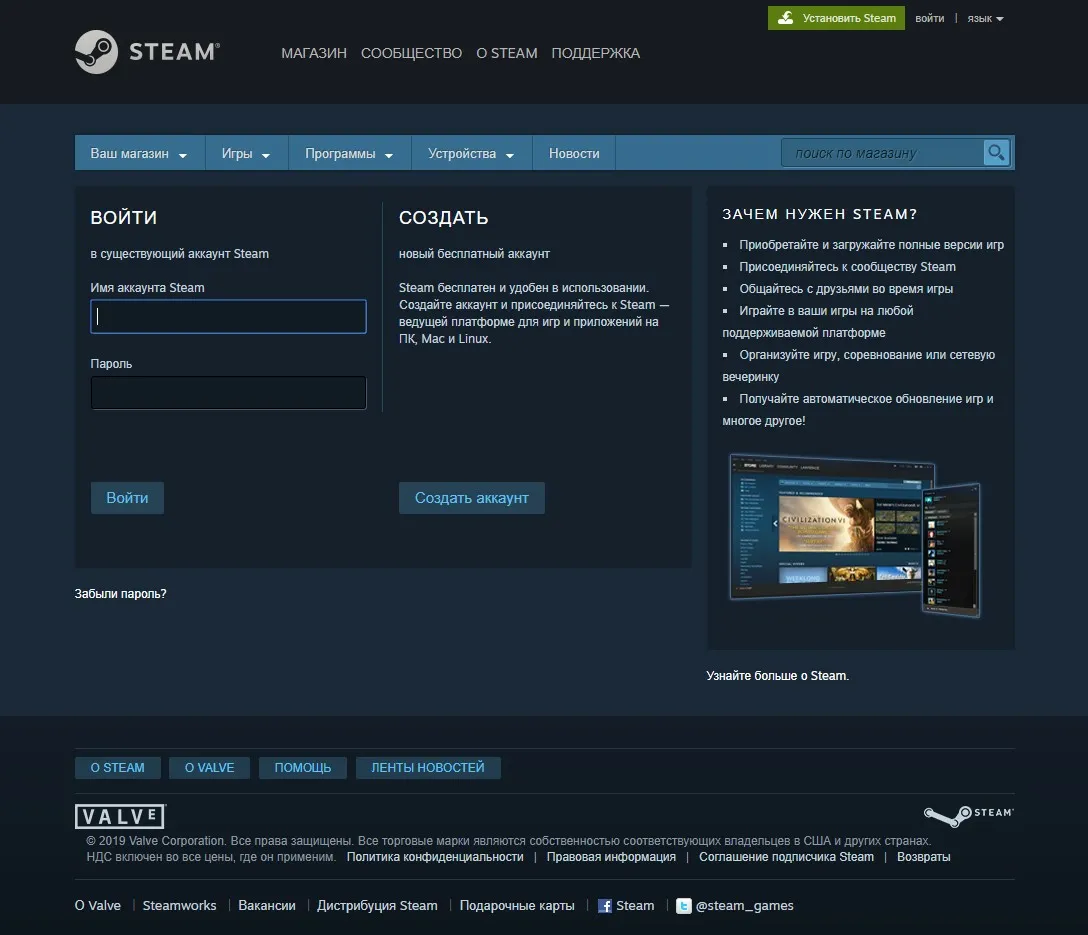The width and height of the screenshot is (1088, 935).
Task: Expand the Ваш магазин menu
Action: tap(139, 154)
